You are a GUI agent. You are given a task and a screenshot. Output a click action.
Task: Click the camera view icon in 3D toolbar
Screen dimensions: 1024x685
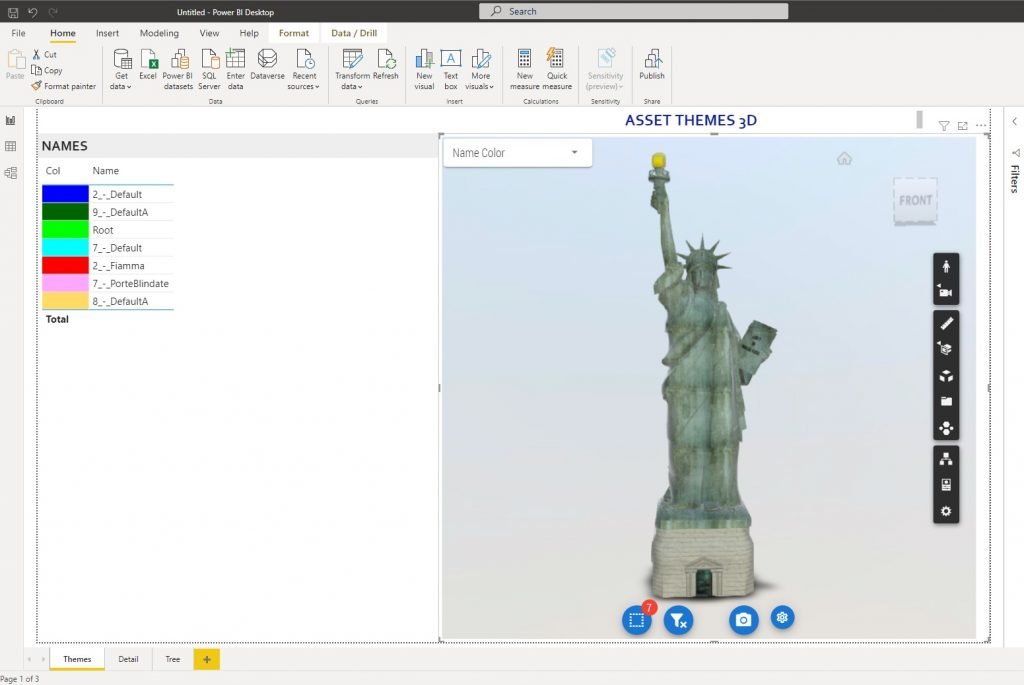(946, 291)
